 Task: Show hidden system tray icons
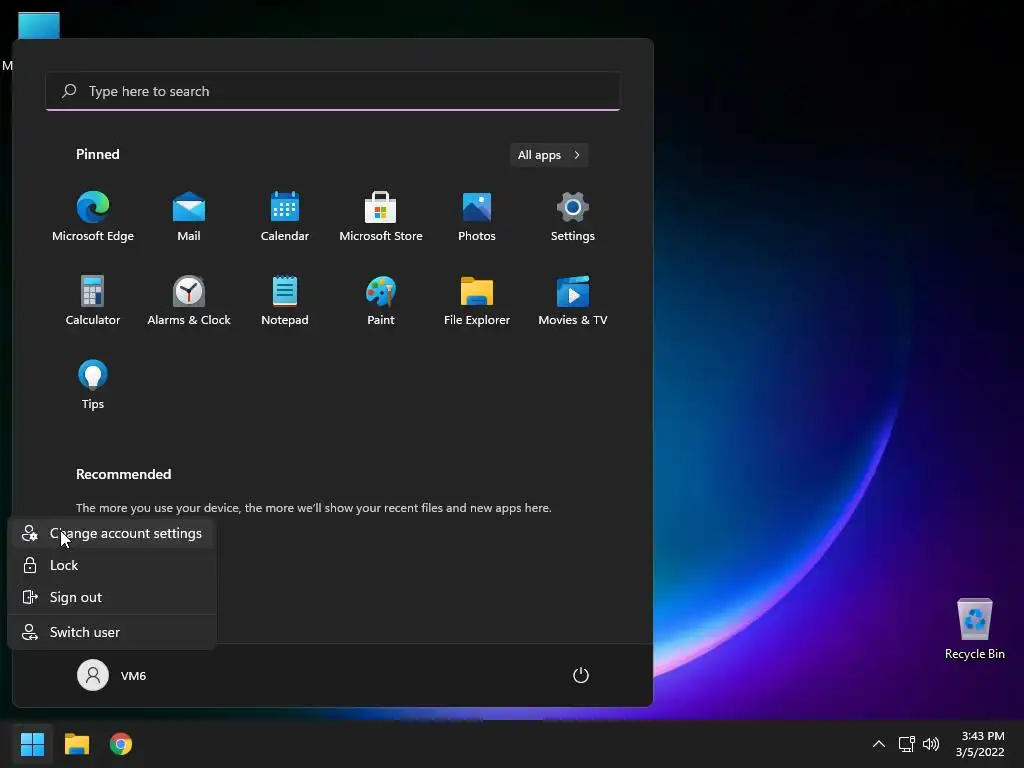pyautogui.click(x=879, y=744)
